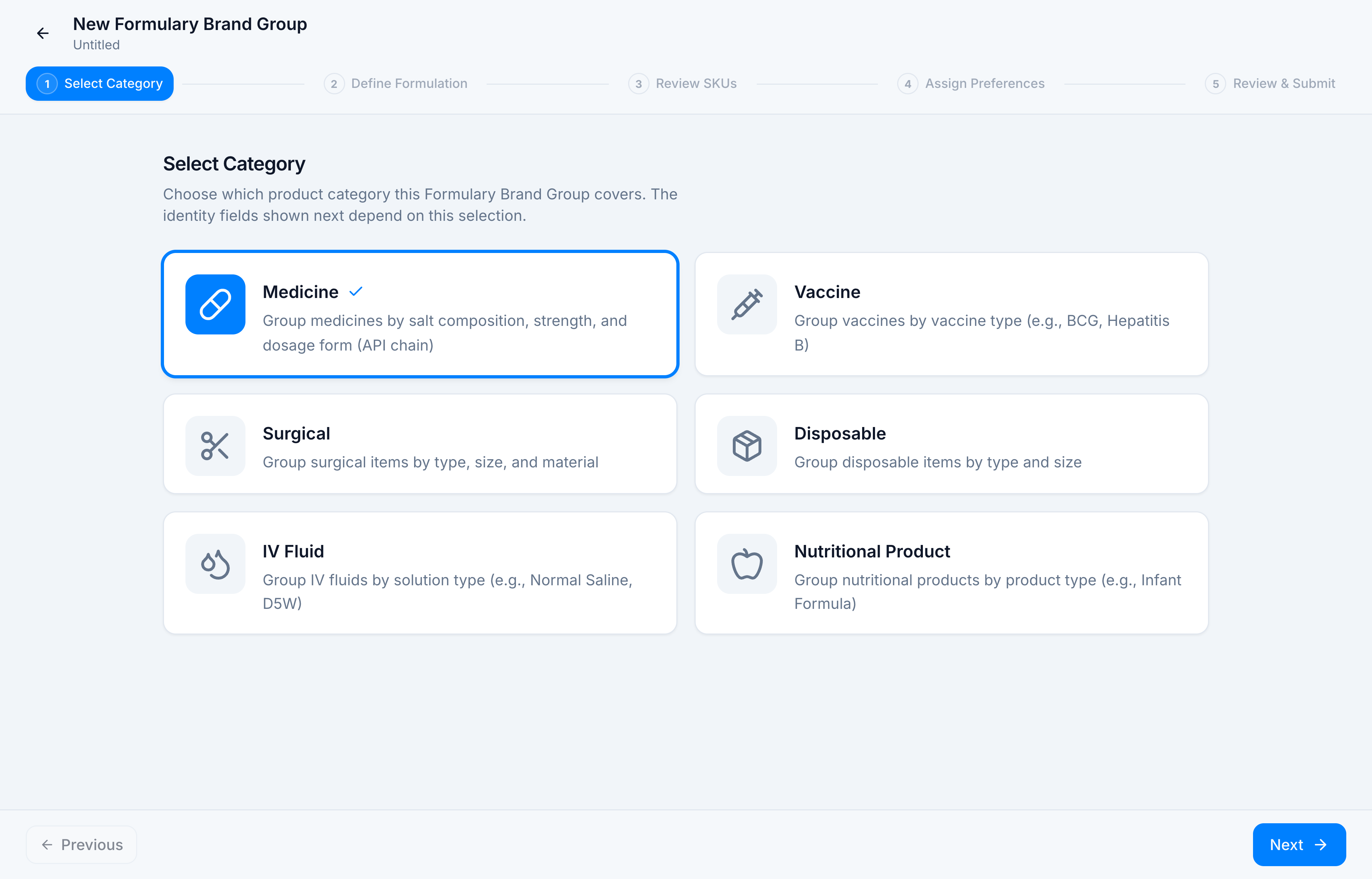The image size is (1372, 879).
Task: Select the Disposable category title
Action: coord(840,433)
